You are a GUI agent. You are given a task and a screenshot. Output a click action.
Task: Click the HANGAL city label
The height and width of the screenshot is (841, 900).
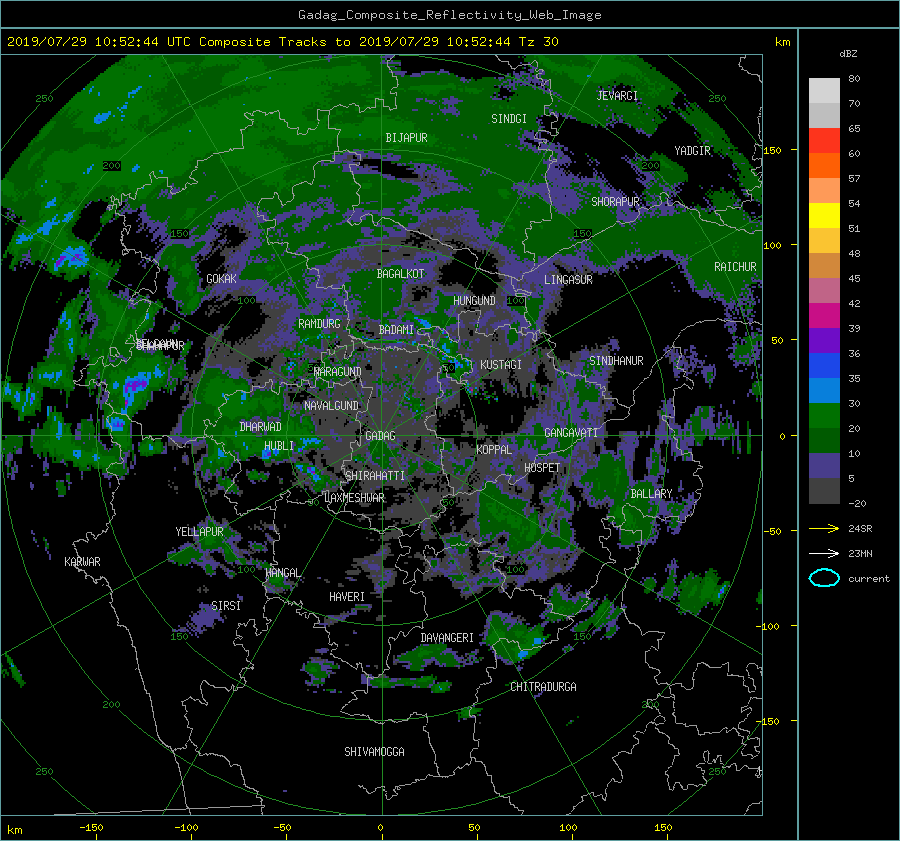point(282,573)
